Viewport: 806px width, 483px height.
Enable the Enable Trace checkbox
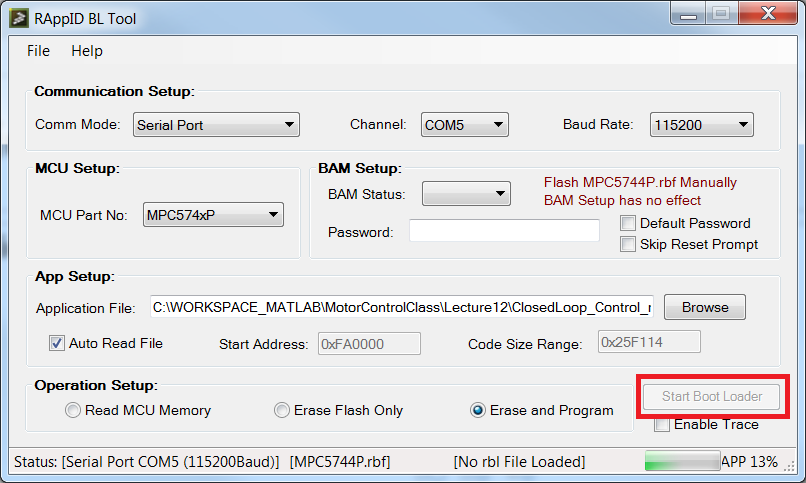coord(662,425)
